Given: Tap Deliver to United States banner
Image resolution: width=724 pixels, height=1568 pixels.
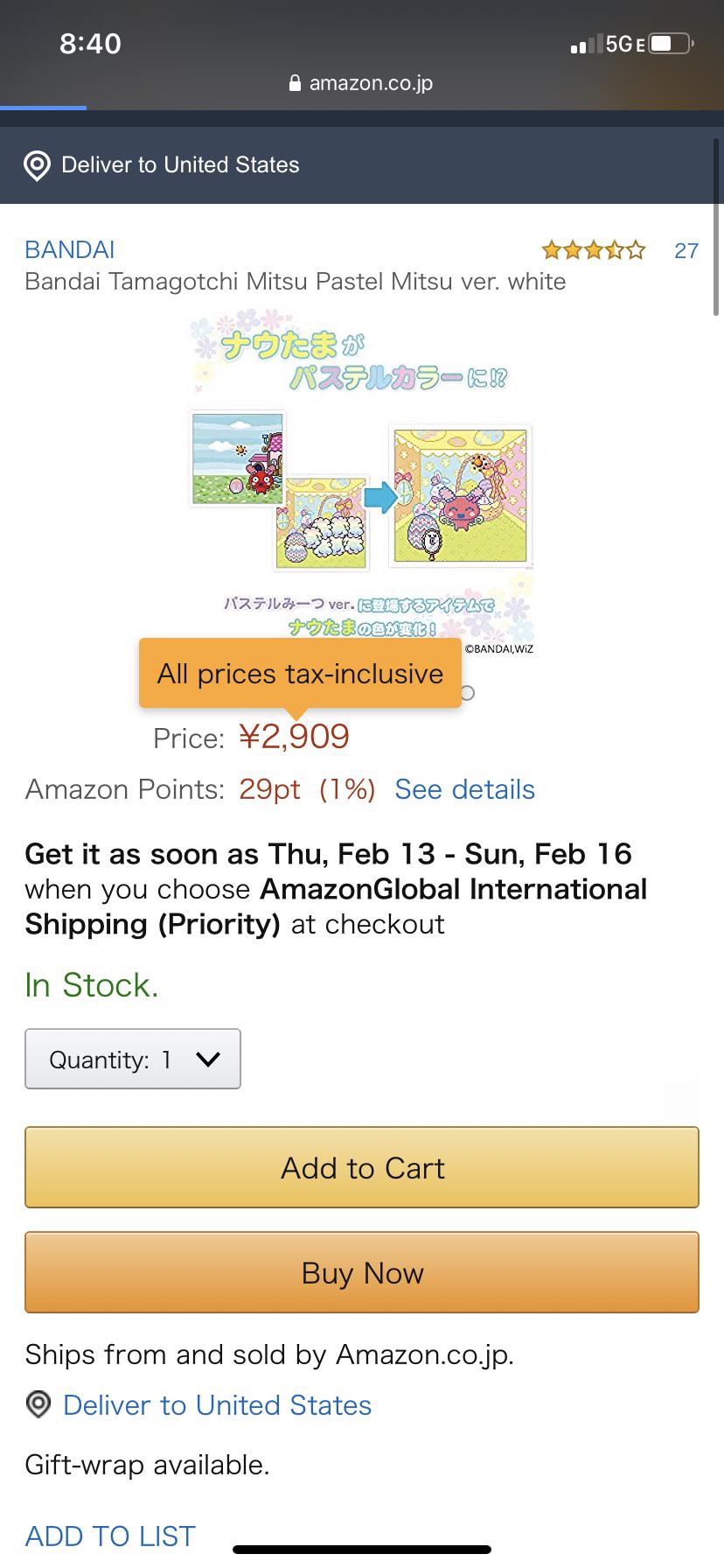Looking at the screenshot, I should tap(180, 164).
